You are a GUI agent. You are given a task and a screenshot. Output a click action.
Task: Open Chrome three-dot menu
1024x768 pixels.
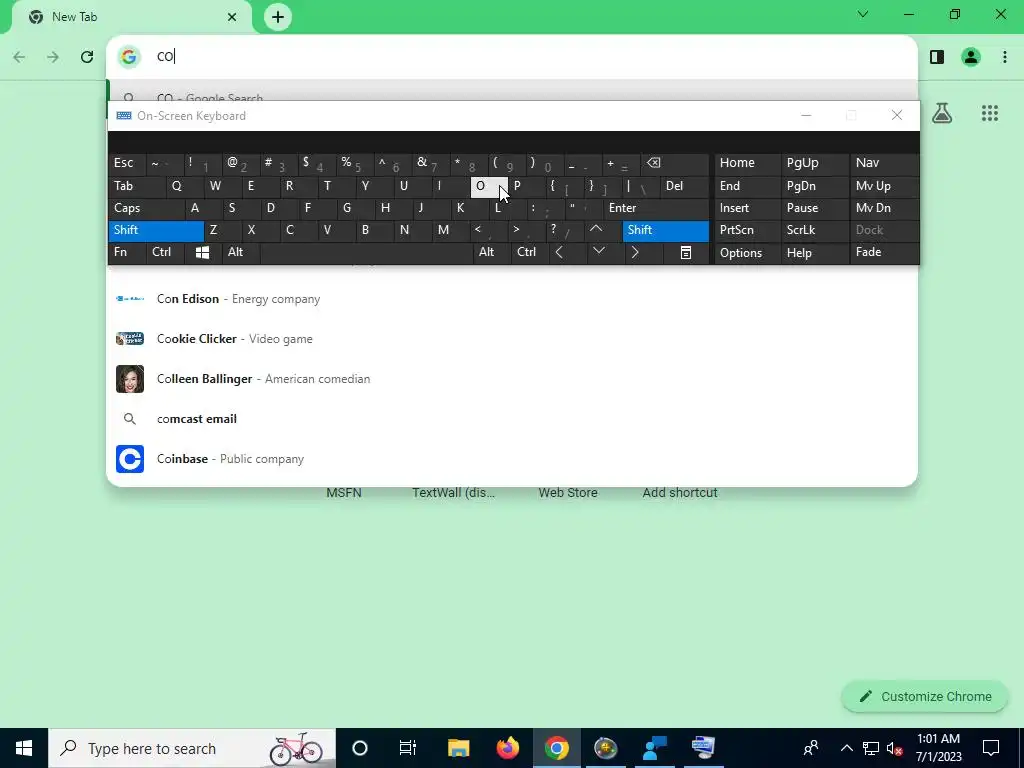1004,57
